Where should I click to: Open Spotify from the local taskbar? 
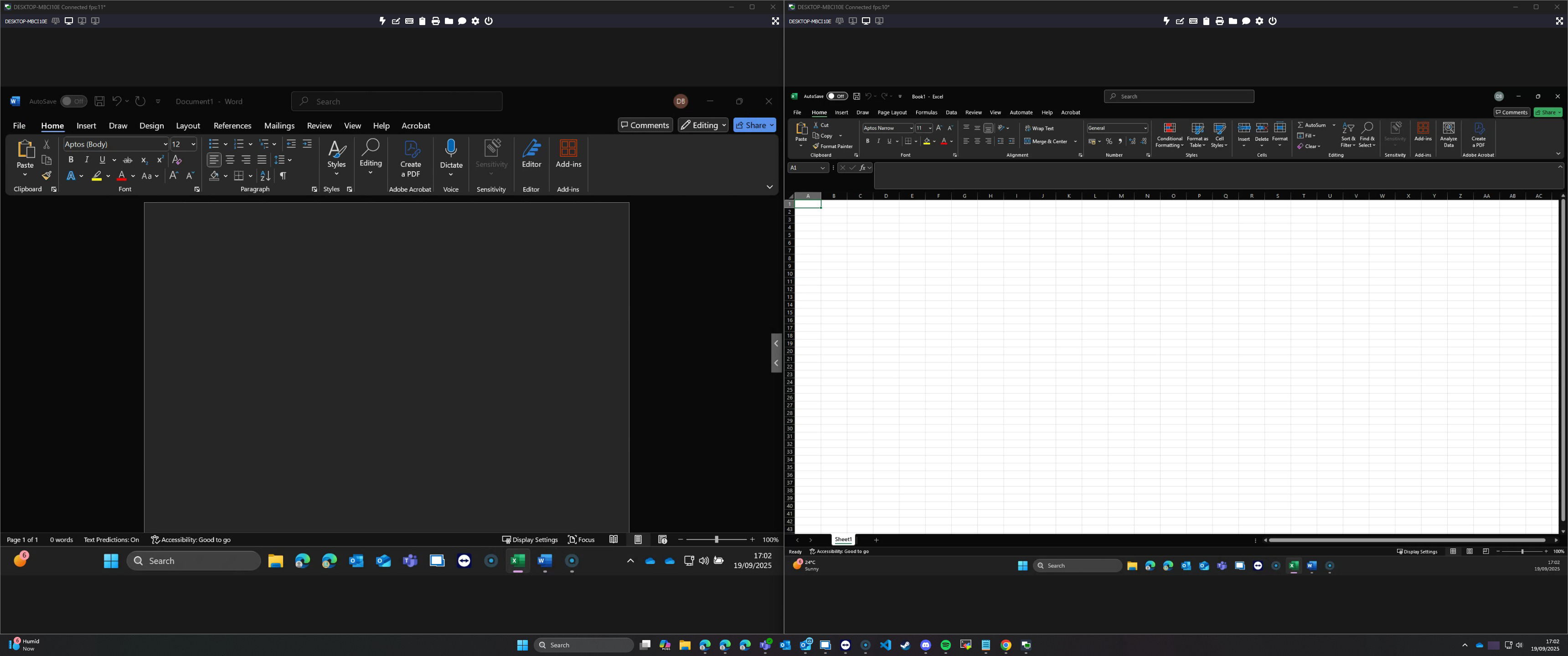[946, 645]
